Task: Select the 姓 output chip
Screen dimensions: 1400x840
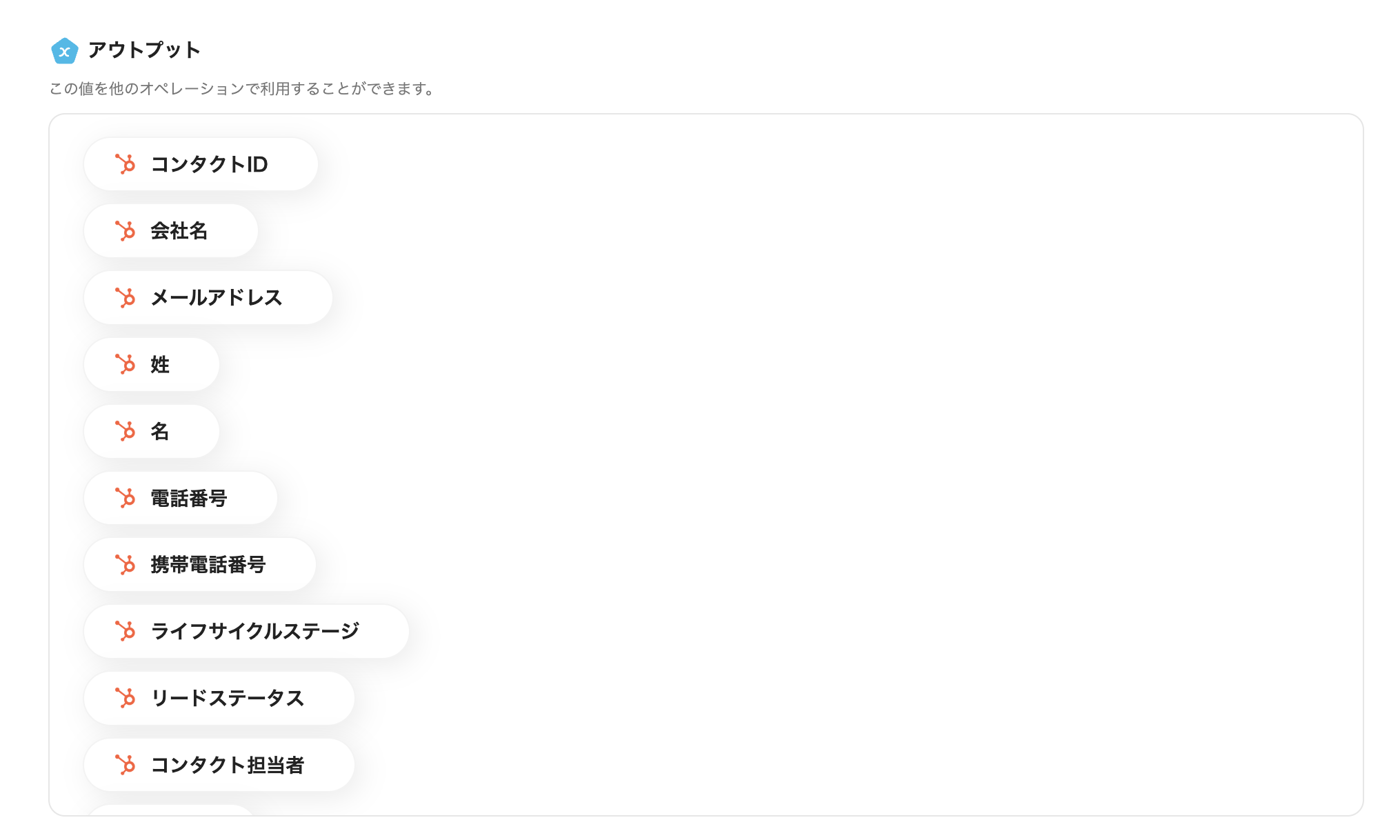Action: click(152, 364)
